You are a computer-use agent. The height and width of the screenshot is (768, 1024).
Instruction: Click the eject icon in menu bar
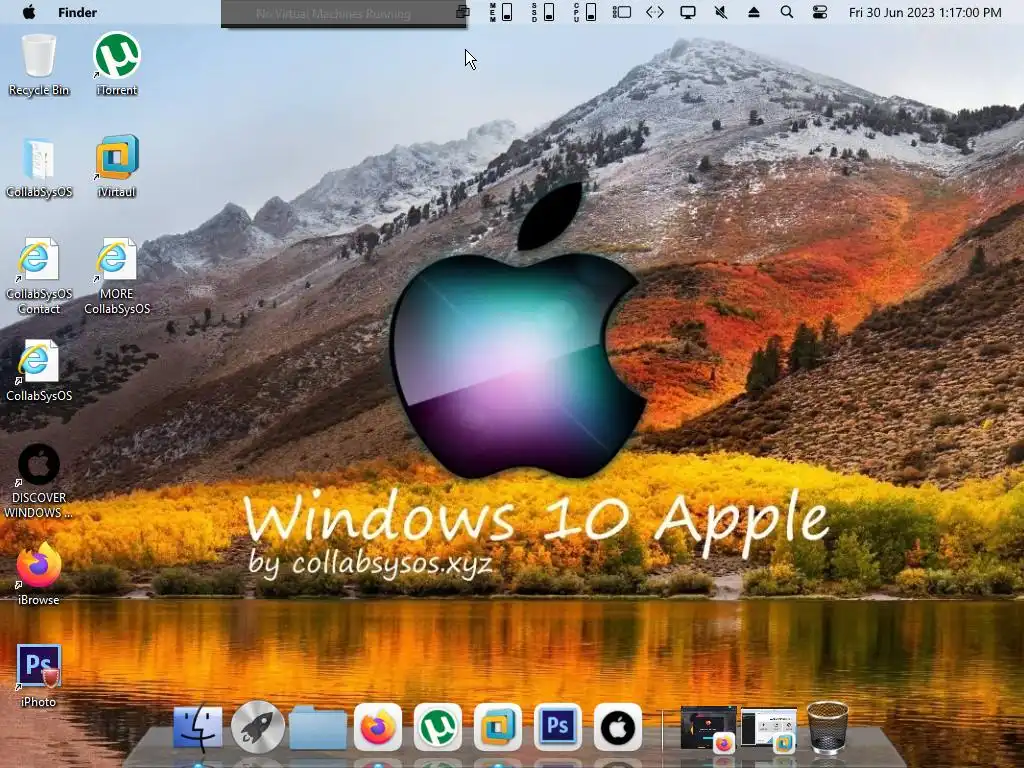pos(754,12)
